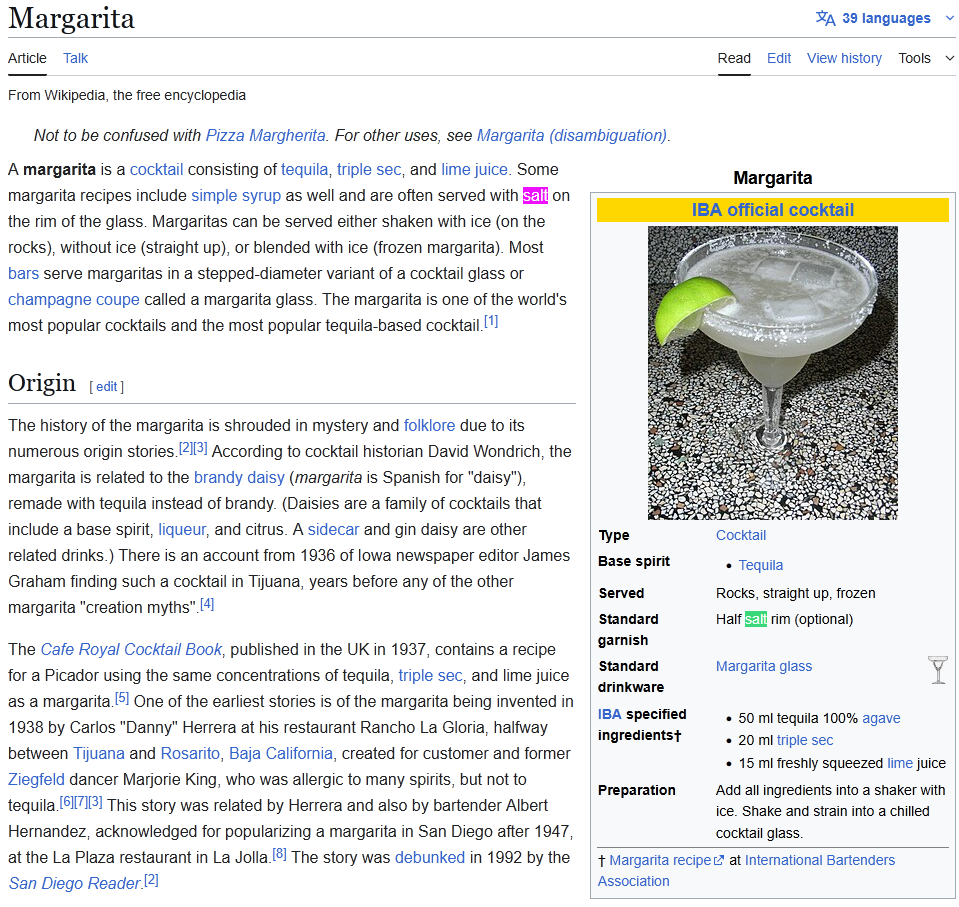Follow the Pizza Margherita link
Viewport: 959px width, 907px height.
click(x=265, y=135)
